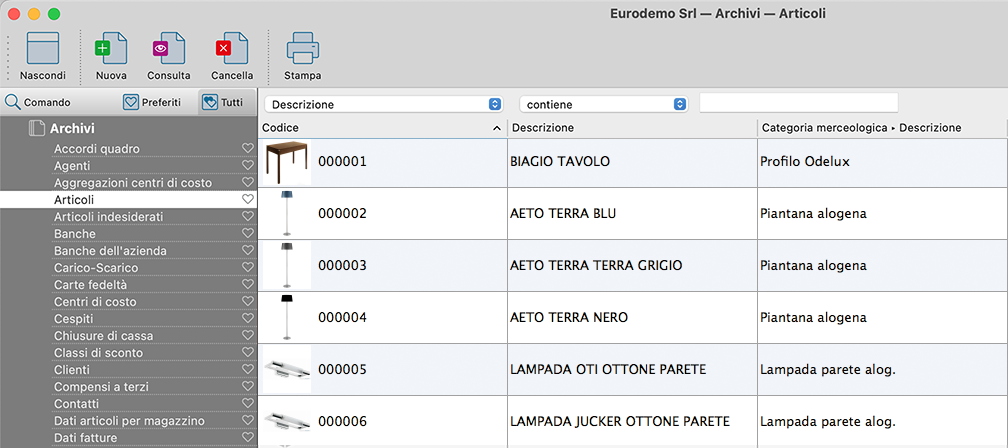
Task: Toggle favorite heart for Banche
Action: pyautogui.click(x=248, y=234)
